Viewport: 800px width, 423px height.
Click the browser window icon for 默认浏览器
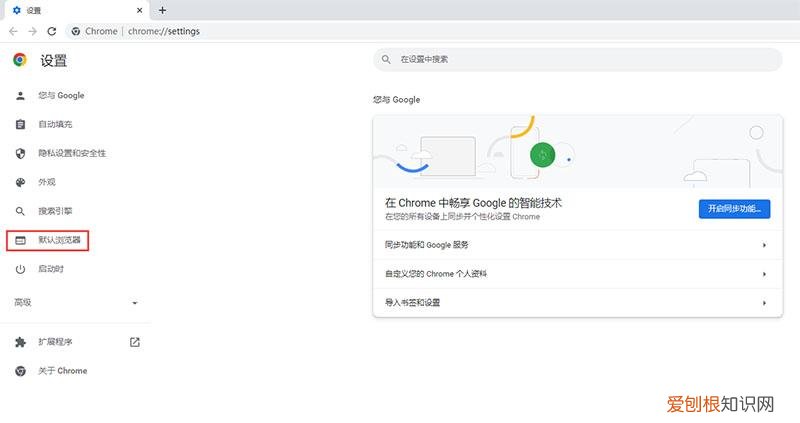pyautogui.click(x=20, y=240)
